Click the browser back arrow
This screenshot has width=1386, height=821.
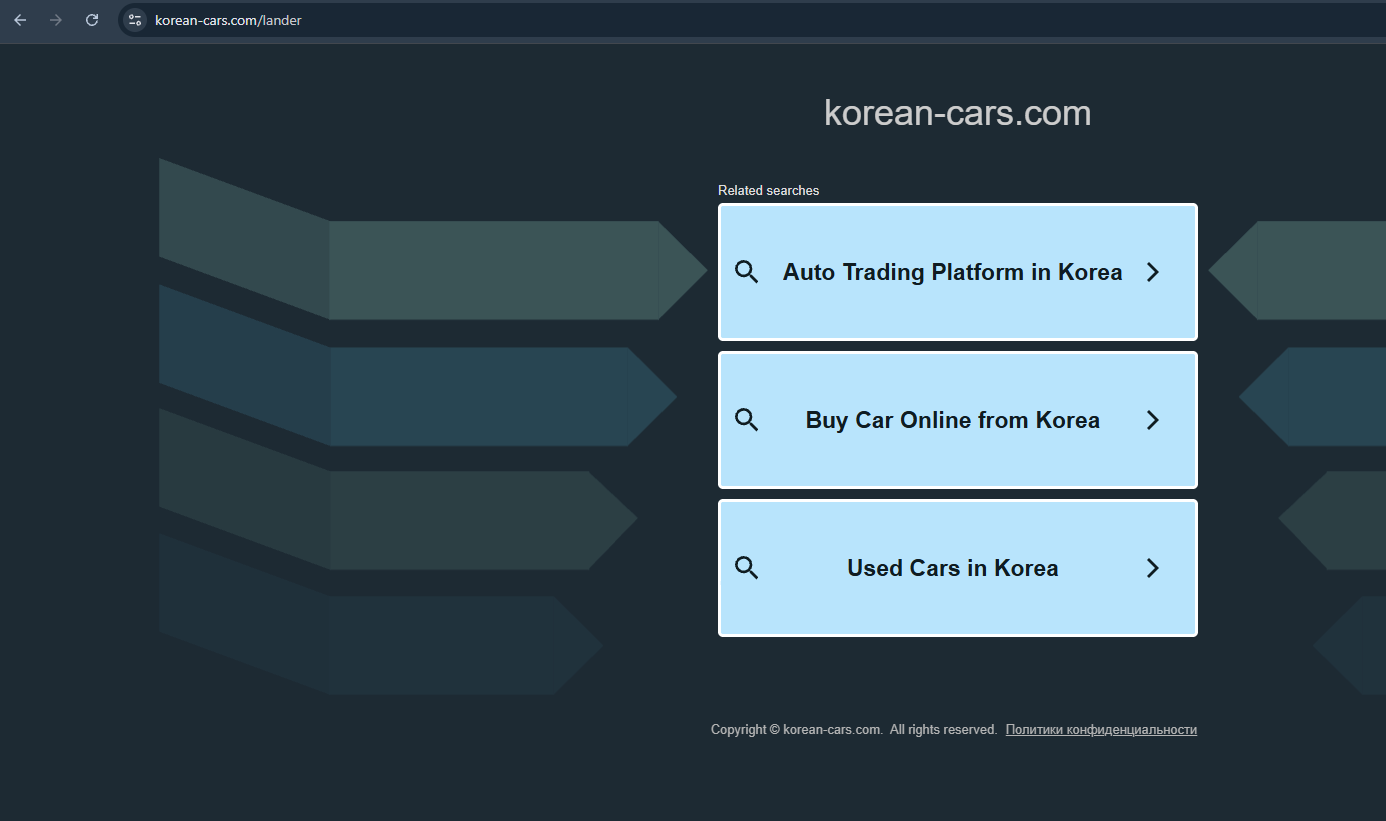pyautogui.click(x=19, y=20)
